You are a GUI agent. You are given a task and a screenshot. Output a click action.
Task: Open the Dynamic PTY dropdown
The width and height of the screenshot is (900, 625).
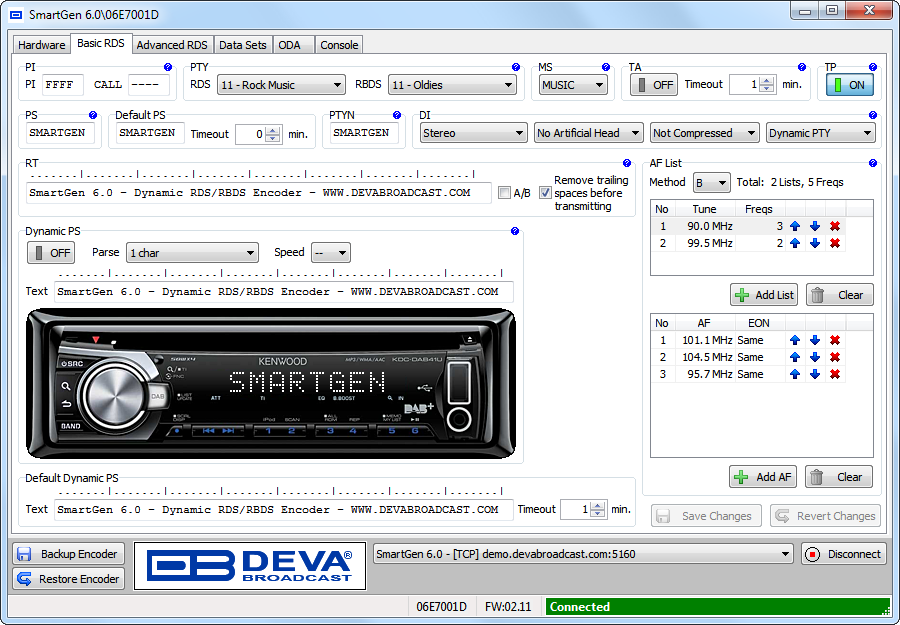pyautogui.click(x=821, y=133)
